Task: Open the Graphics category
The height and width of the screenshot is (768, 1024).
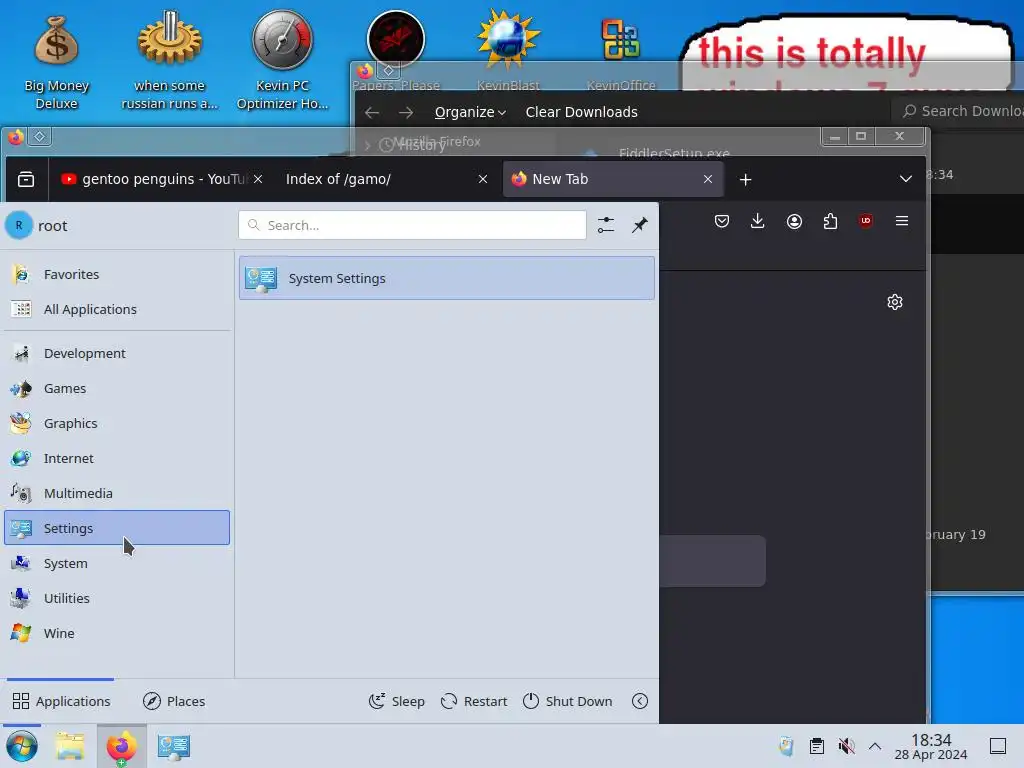Action: pyautogui.click(x=117, y=423)
